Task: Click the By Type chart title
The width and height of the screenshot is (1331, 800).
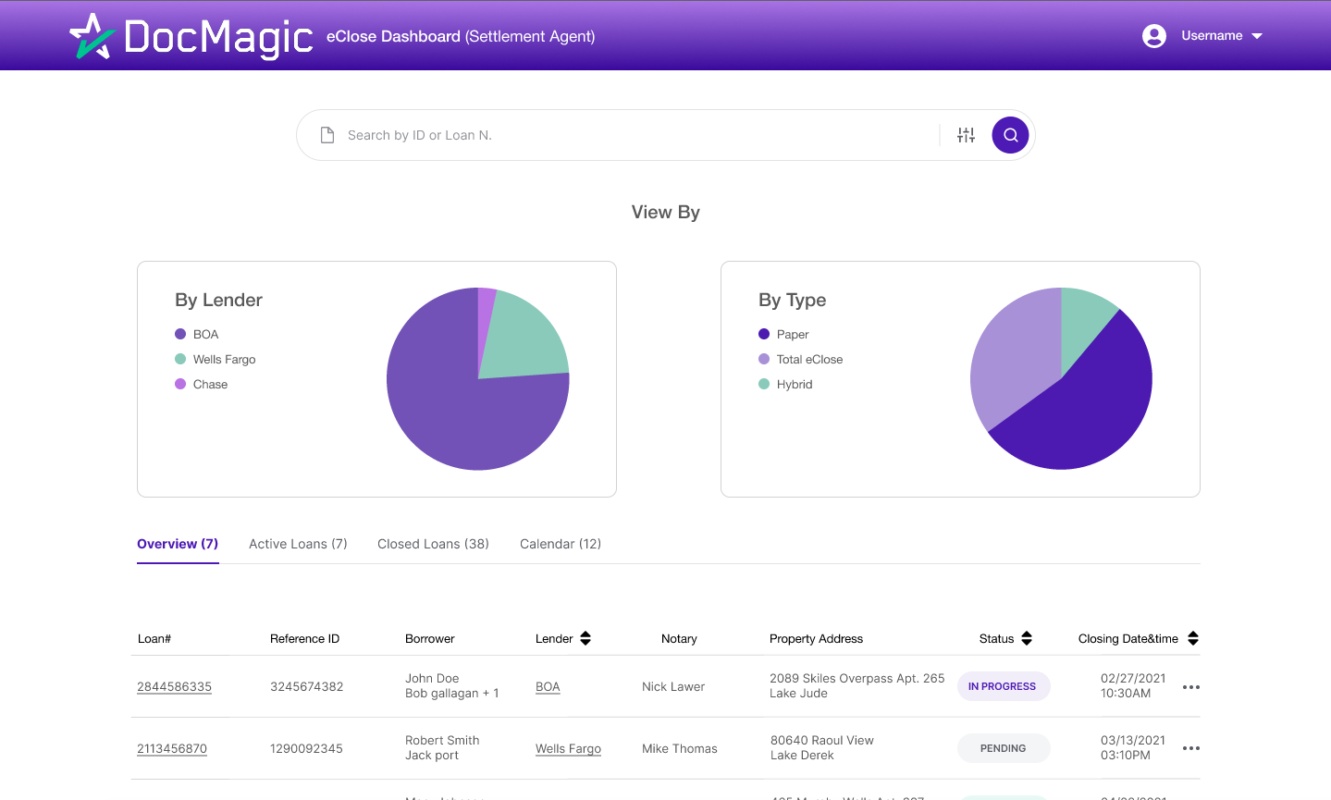Action: click(x=792, y=300)
